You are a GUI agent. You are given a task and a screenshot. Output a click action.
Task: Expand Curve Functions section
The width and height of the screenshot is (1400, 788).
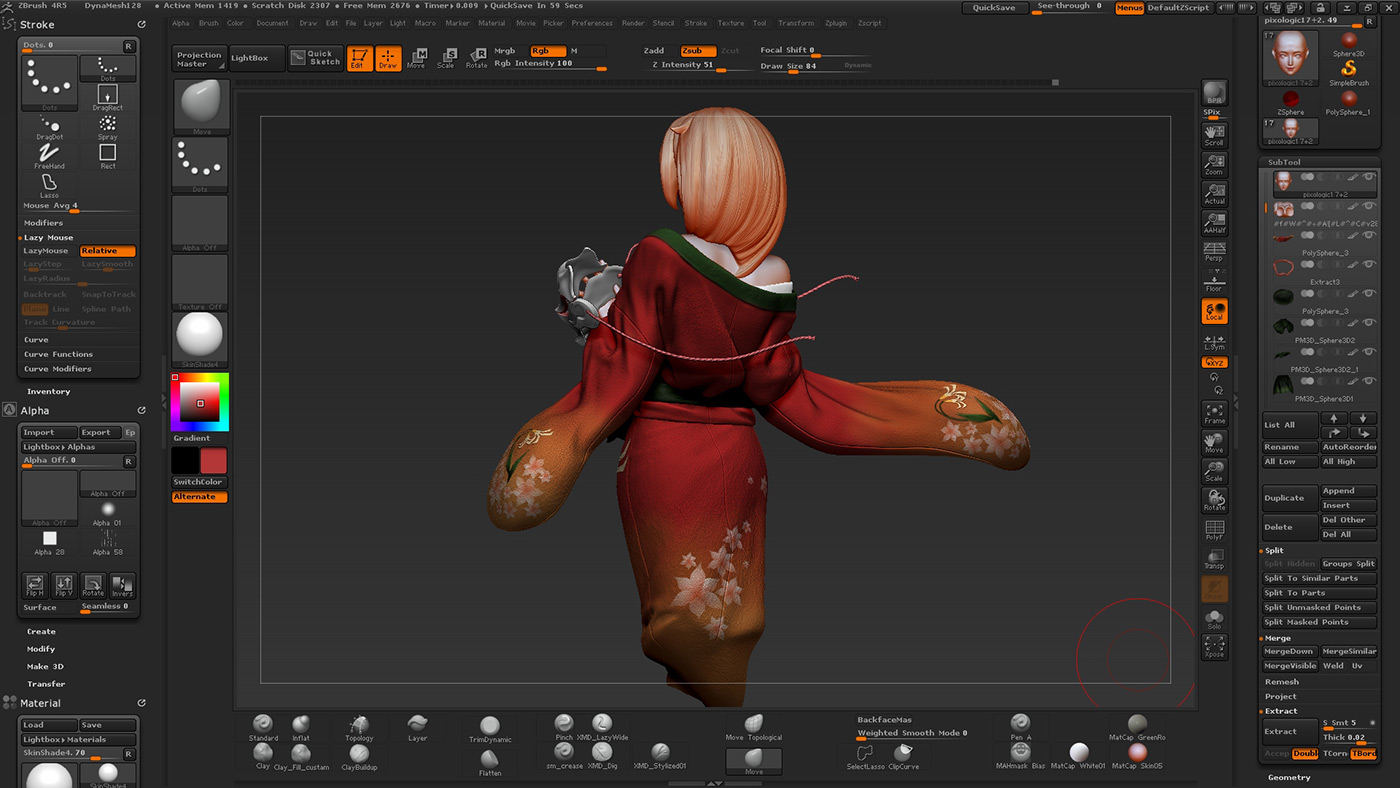(58, 354)
